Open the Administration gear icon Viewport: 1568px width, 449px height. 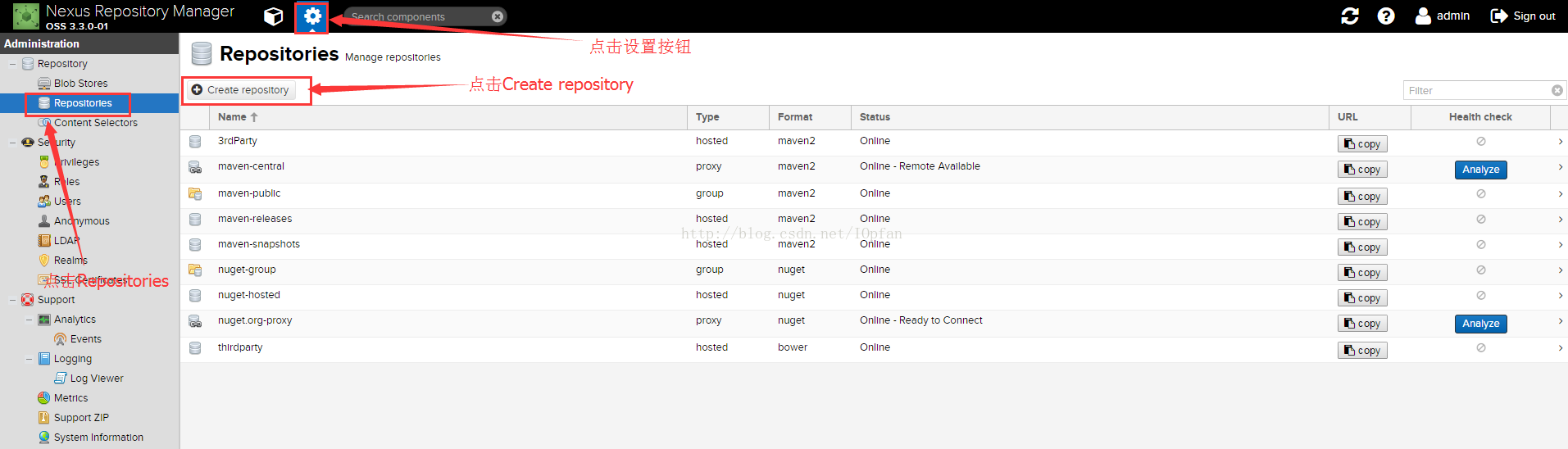coord(312,16)
